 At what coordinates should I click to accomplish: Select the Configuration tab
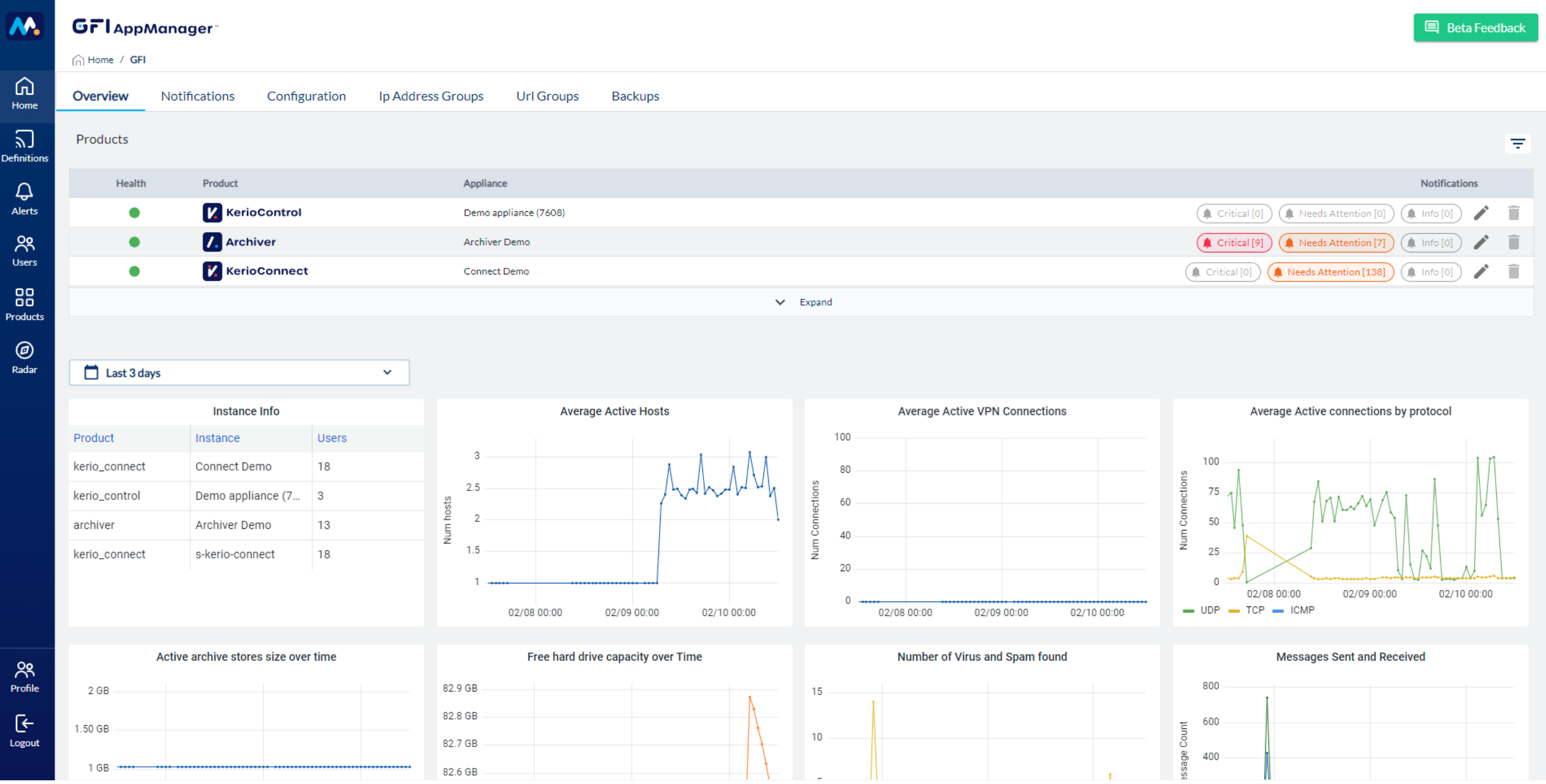coord(306,95)
